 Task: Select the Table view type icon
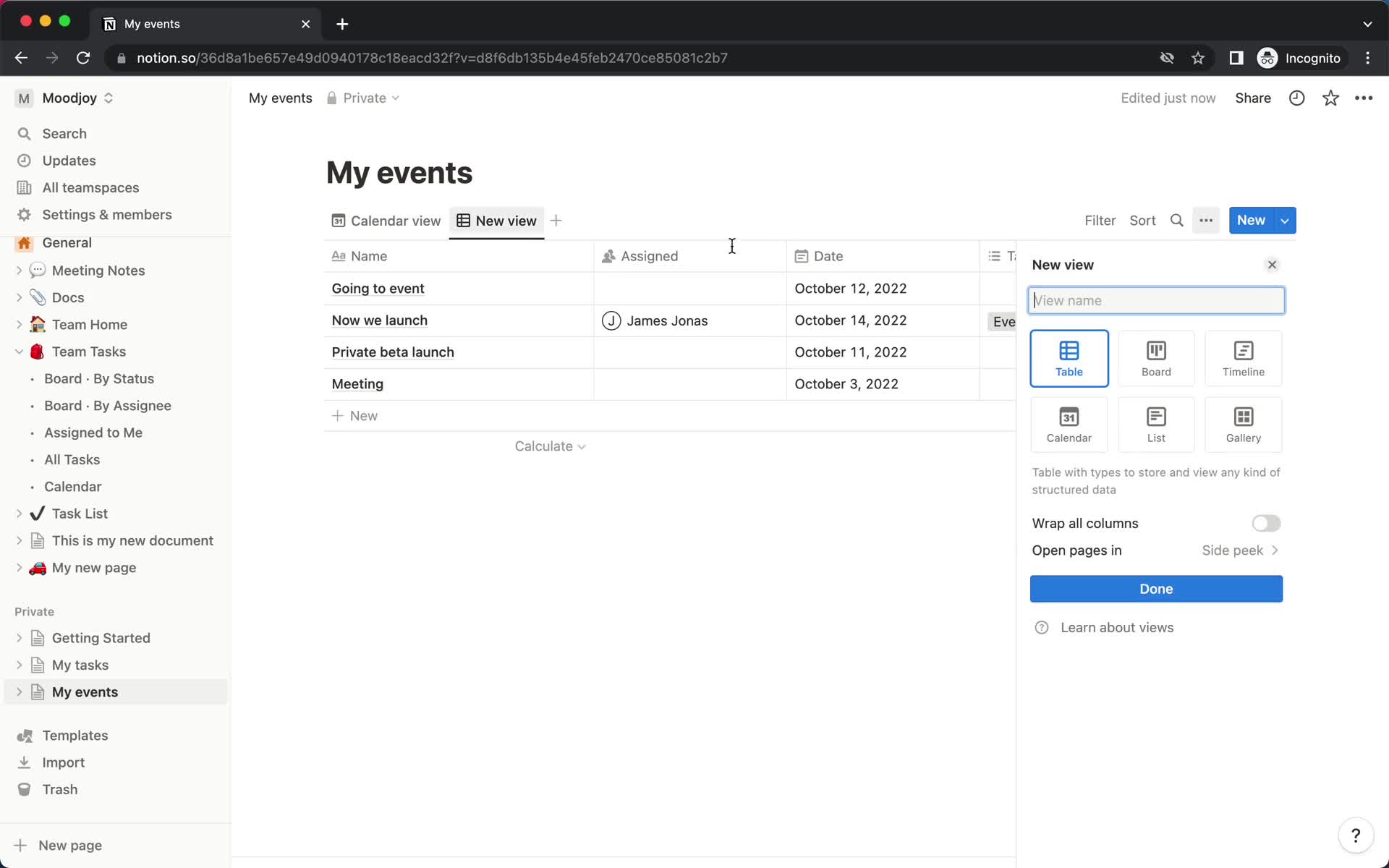click(1068, 358)
